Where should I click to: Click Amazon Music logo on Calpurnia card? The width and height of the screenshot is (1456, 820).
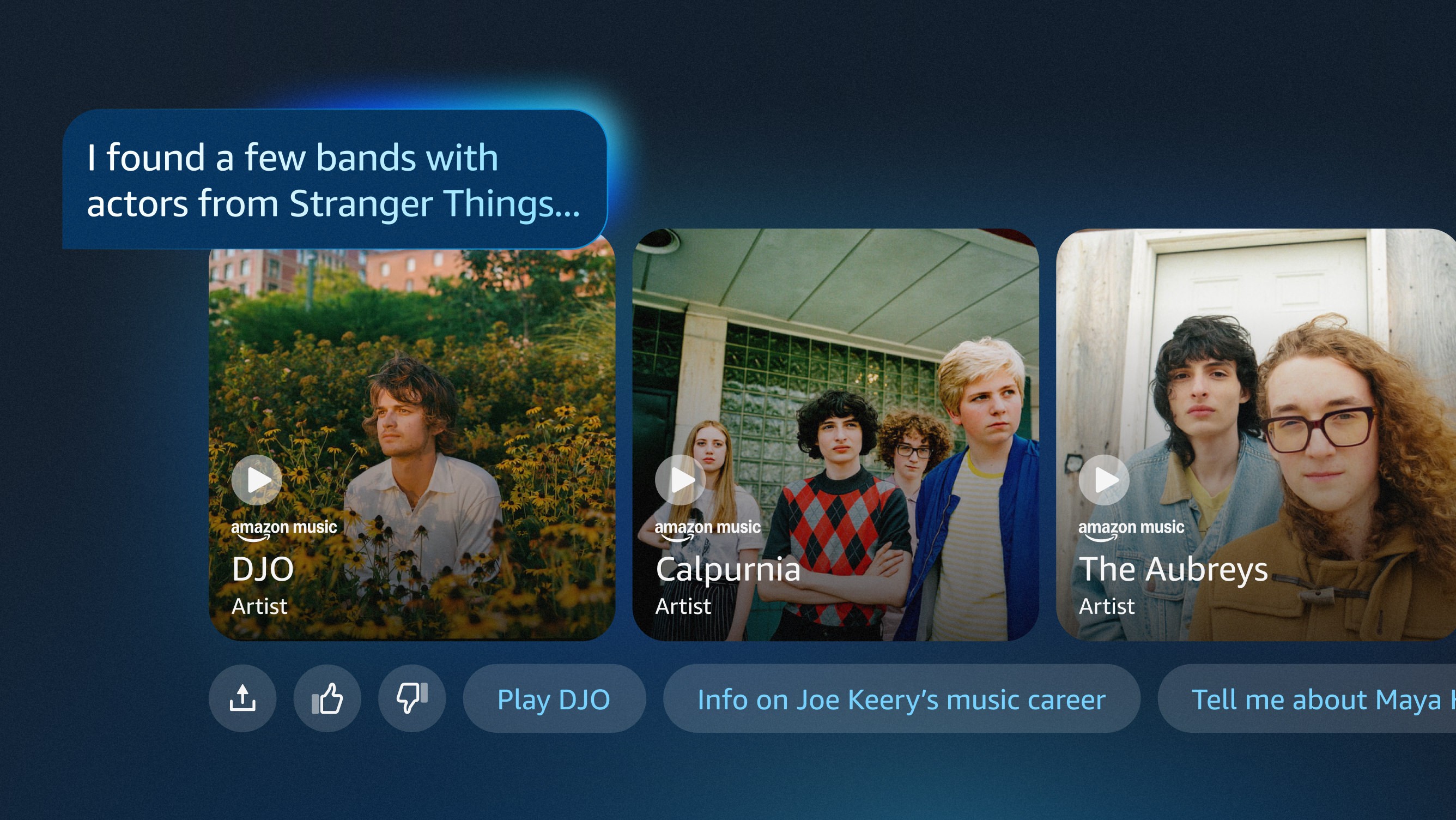click(708, 530)
